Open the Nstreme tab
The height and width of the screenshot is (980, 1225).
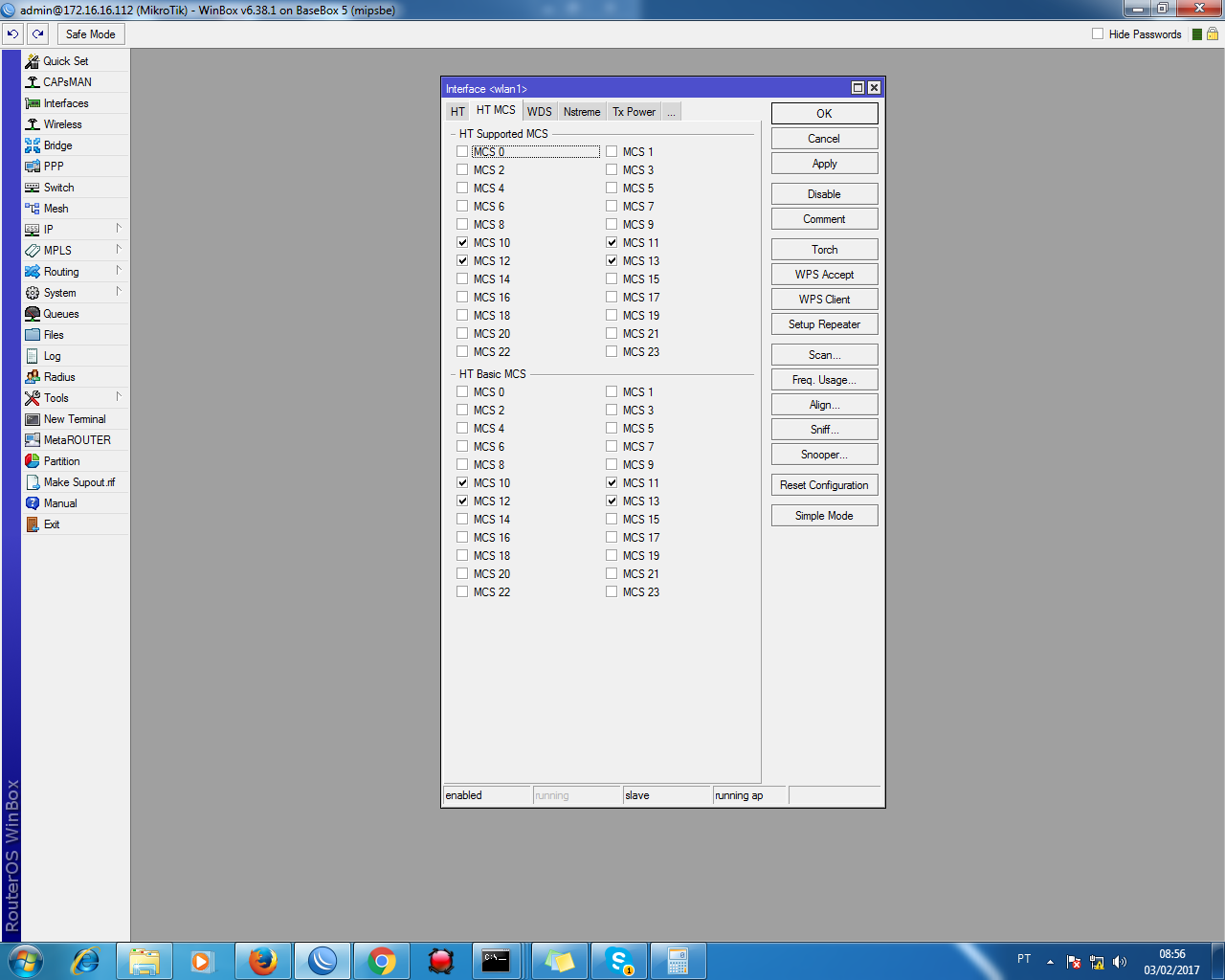pyautogui.click(x=582, y=112)
